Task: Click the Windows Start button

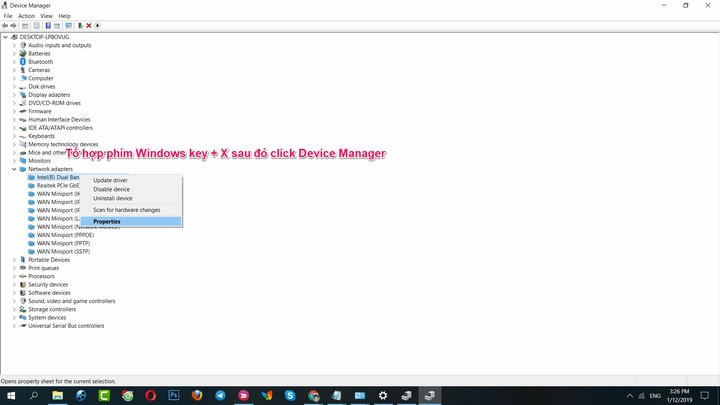Action: pyautogui.click(x=11, y=396)
